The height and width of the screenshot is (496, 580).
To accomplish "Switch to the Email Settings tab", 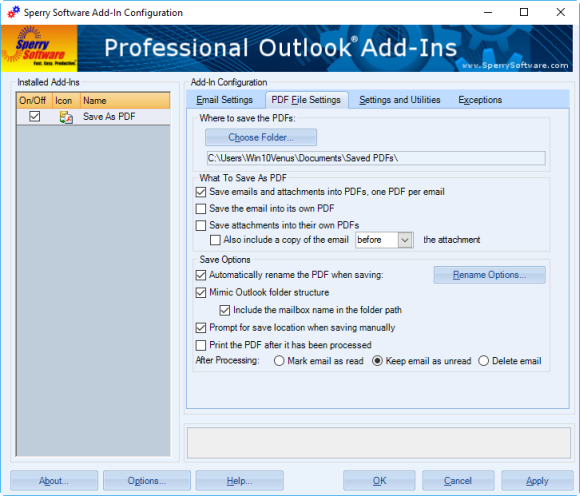I will click(x=224, y=100).
